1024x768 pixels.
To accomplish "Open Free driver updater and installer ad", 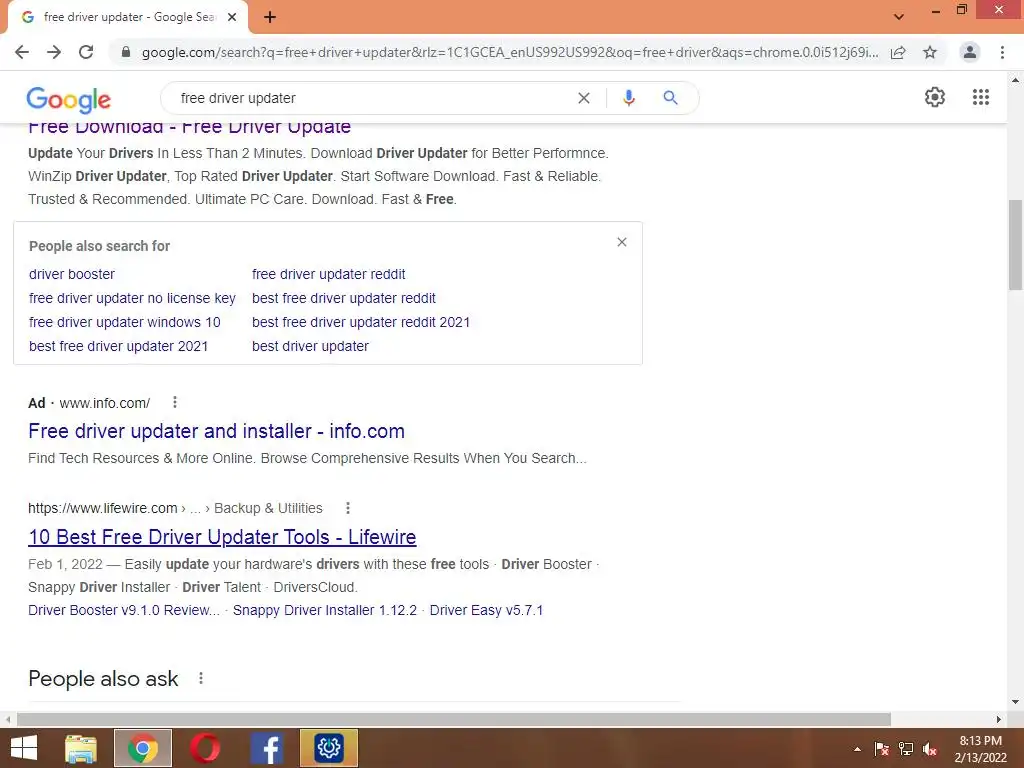I will point(216,431).
